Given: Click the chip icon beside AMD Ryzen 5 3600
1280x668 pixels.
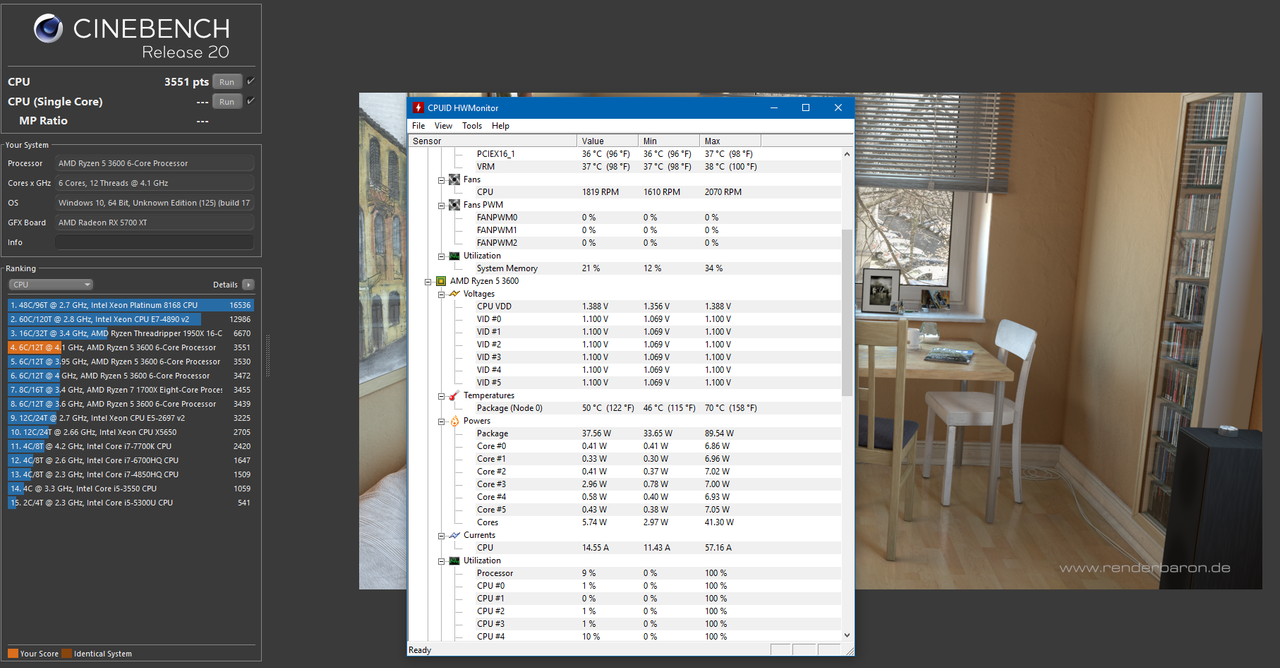Looking at the screenshot, I should coord(441,281).
